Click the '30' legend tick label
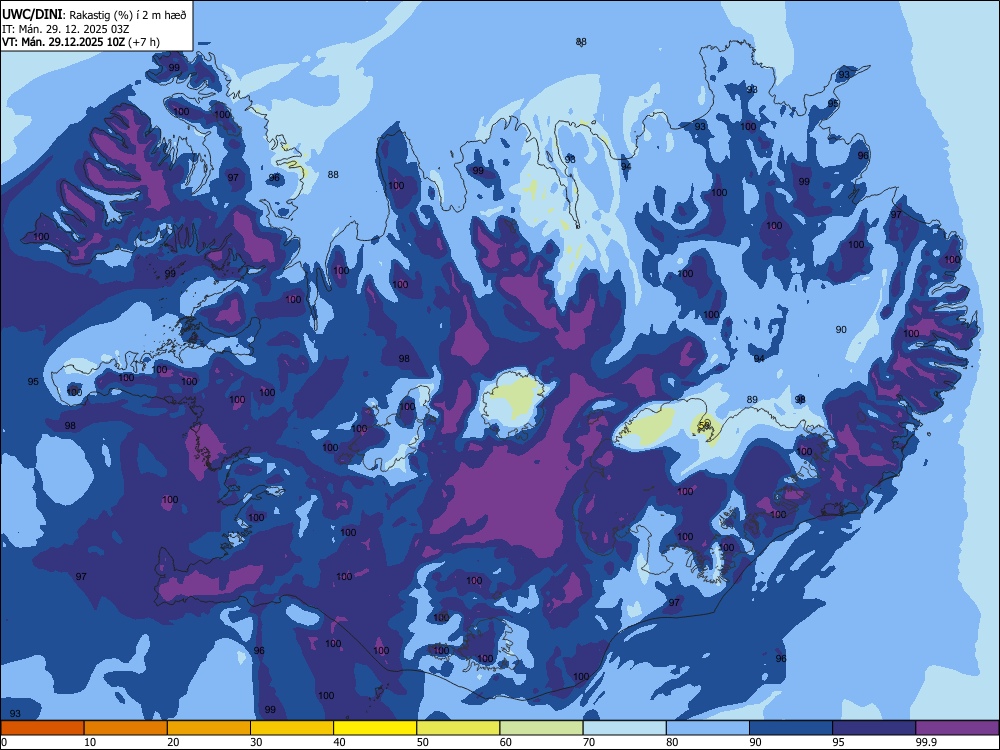 tap(256, 742)
